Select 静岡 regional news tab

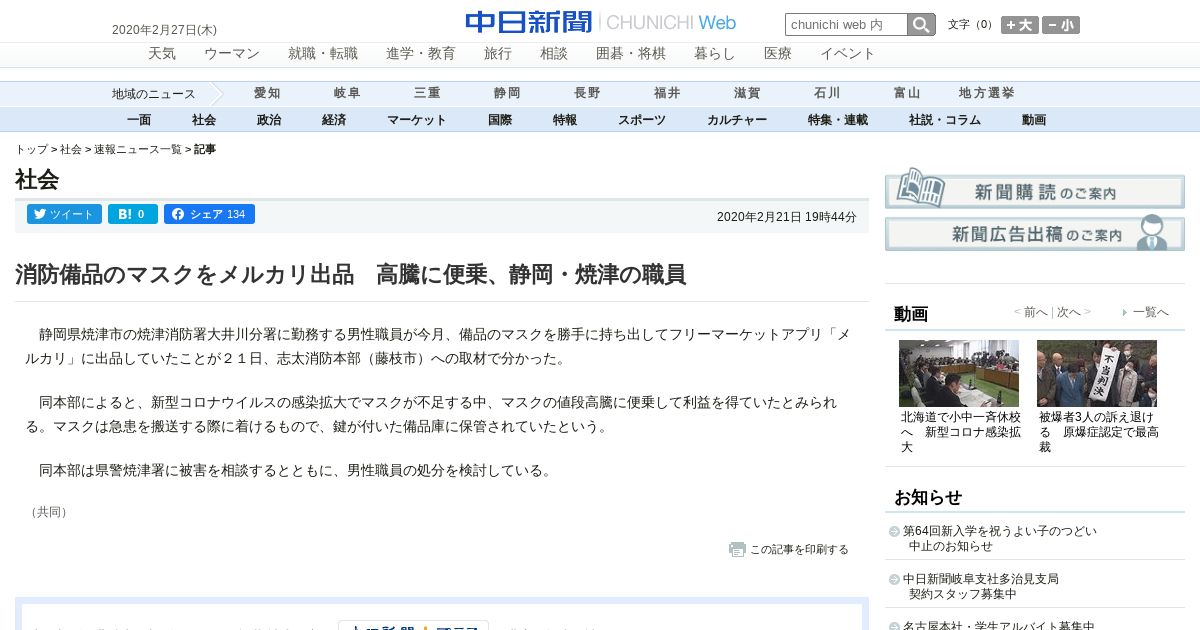[507, 93]
